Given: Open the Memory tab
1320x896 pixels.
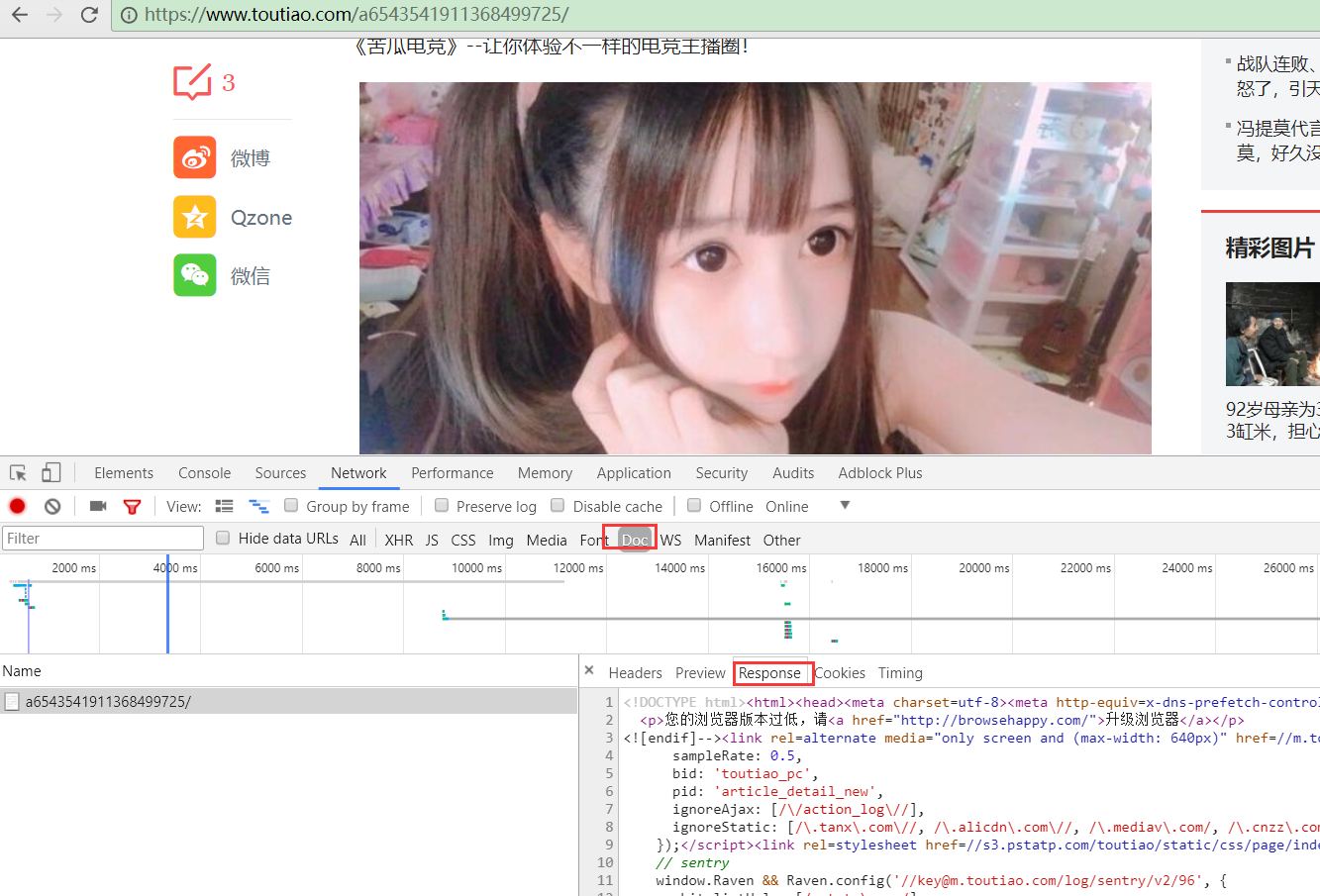Looking at the screenshot, I should (x=545, y=473).
